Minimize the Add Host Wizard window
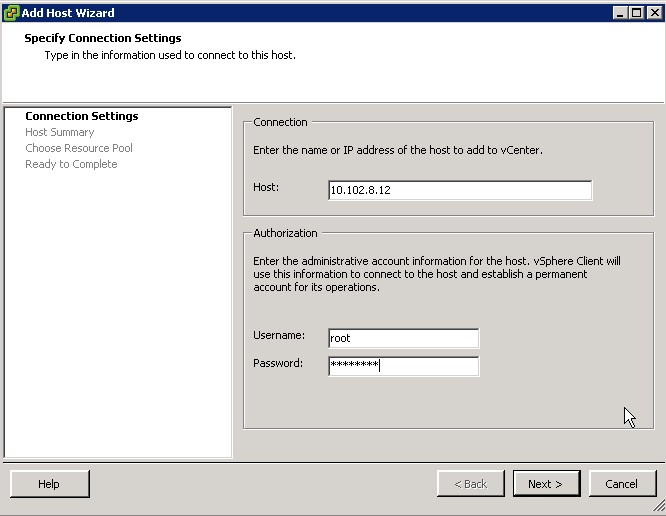 pos(621,12)
